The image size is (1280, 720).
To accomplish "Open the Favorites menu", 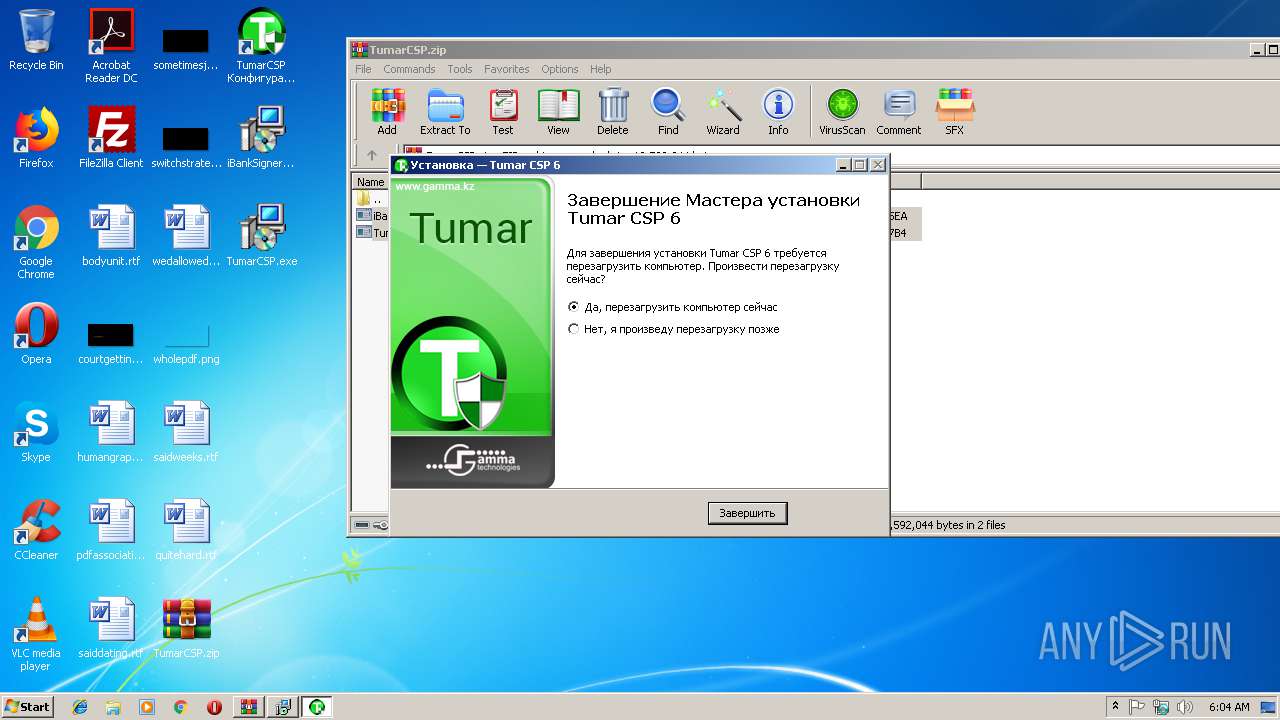I will (507, 69).
